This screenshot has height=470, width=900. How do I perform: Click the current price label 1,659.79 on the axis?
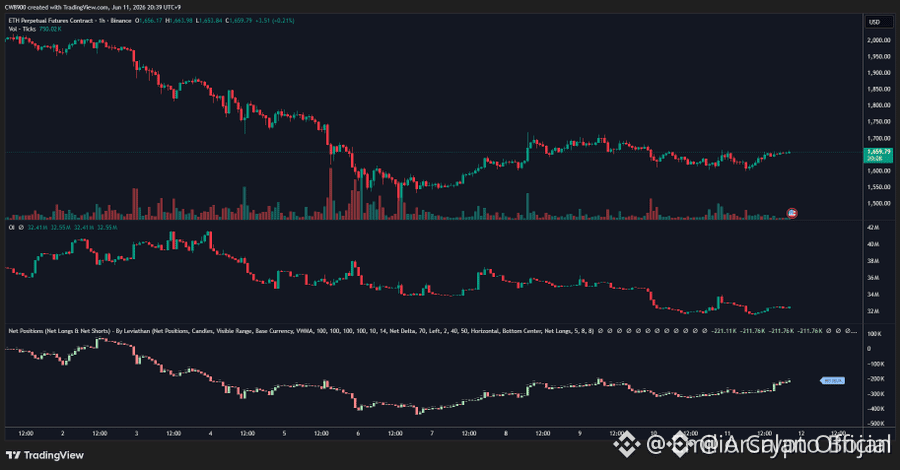878,152
